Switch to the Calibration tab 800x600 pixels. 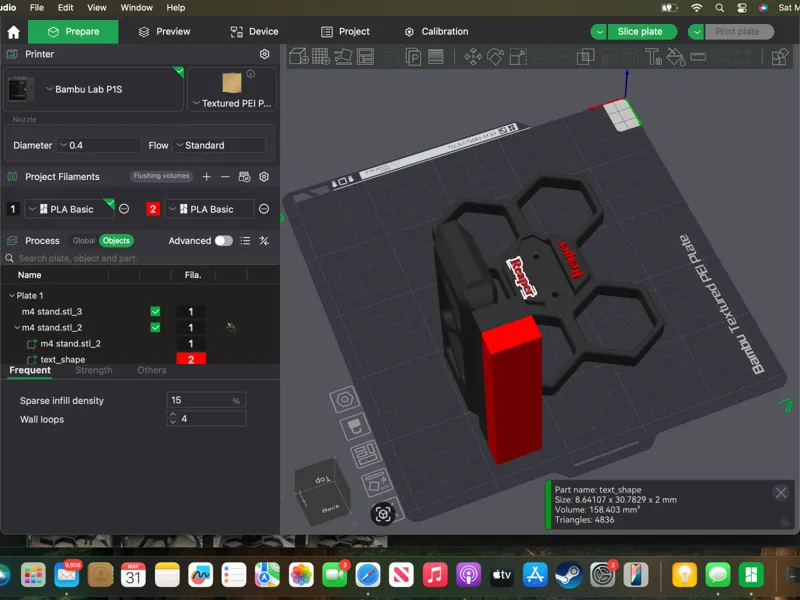[436, 32]
